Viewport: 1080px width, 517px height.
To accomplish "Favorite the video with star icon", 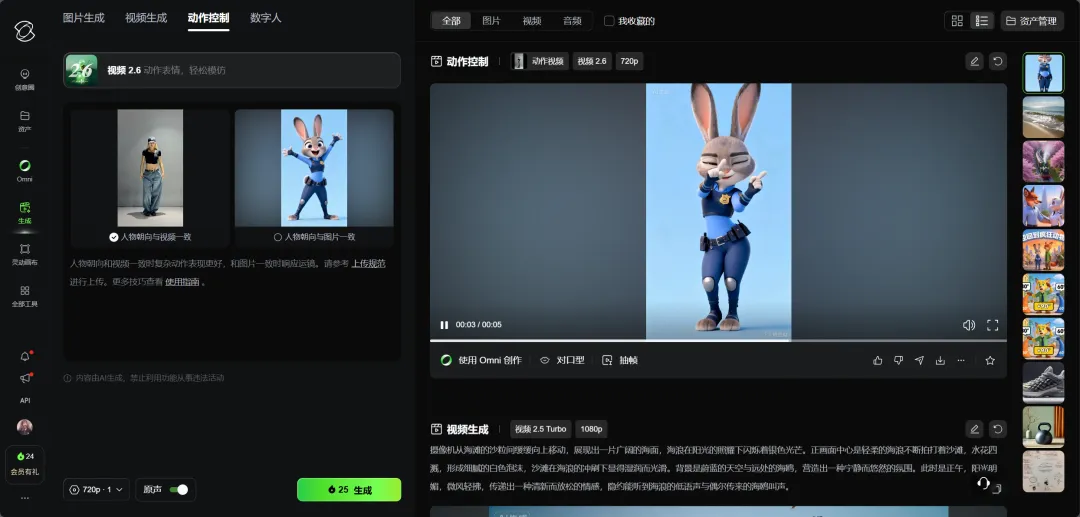I will [990, 360].
